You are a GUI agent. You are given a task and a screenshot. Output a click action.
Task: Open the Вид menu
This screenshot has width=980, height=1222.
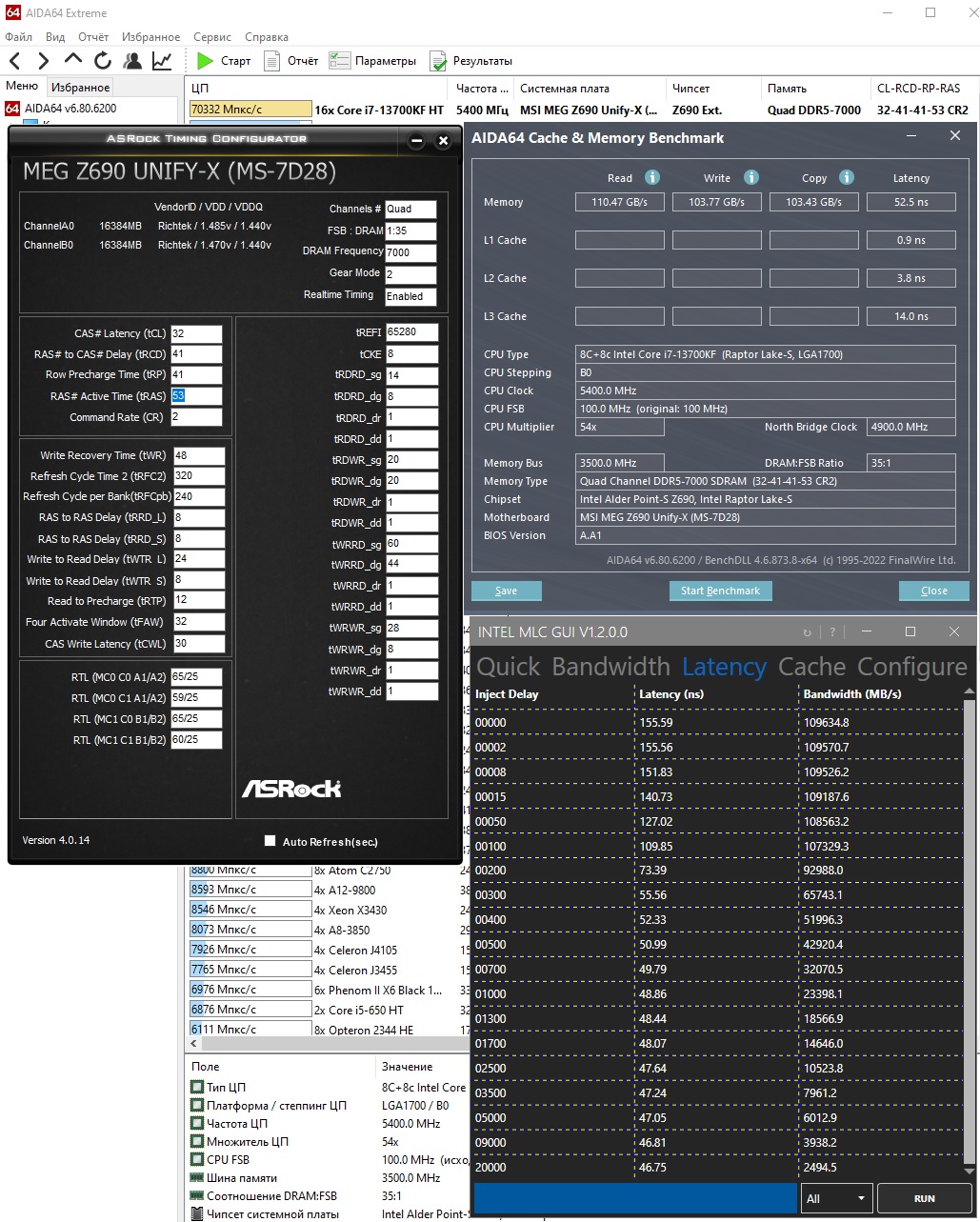point(55,37)
